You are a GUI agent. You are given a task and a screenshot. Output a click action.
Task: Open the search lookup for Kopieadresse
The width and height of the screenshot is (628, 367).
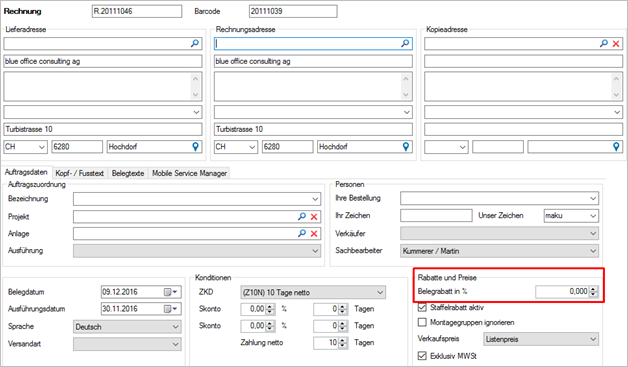(604, 43)
